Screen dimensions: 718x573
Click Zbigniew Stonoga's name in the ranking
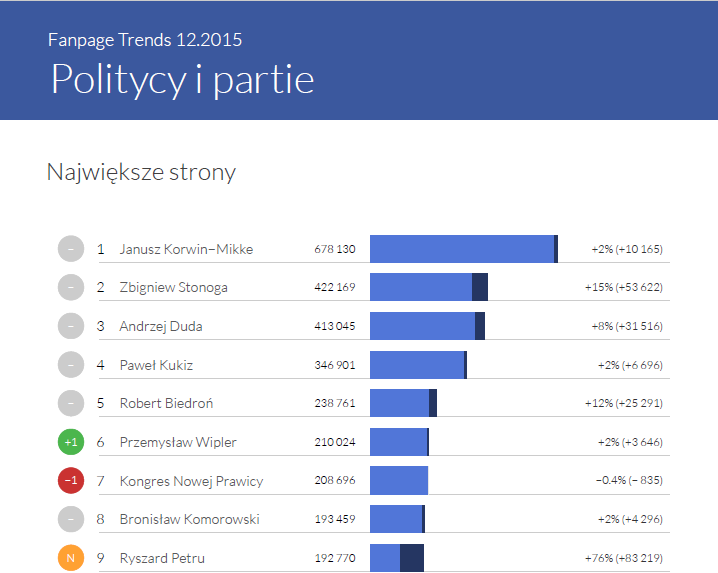pos(173,288)
